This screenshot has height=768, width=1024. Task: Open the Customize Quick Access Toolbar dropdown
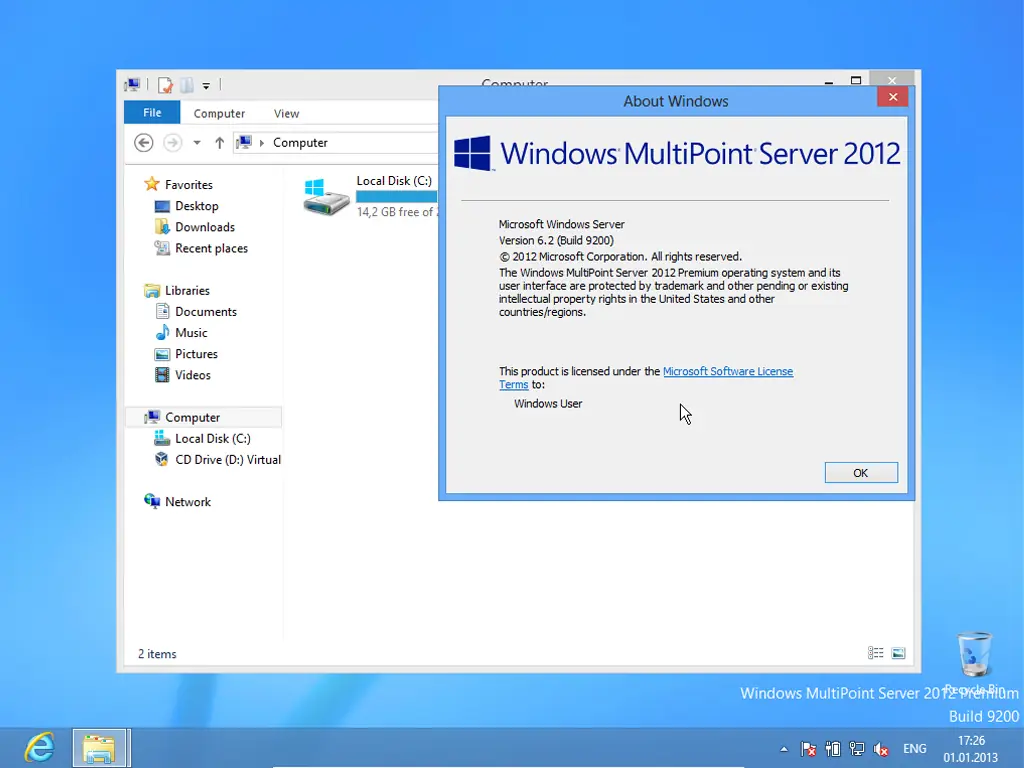206,86
